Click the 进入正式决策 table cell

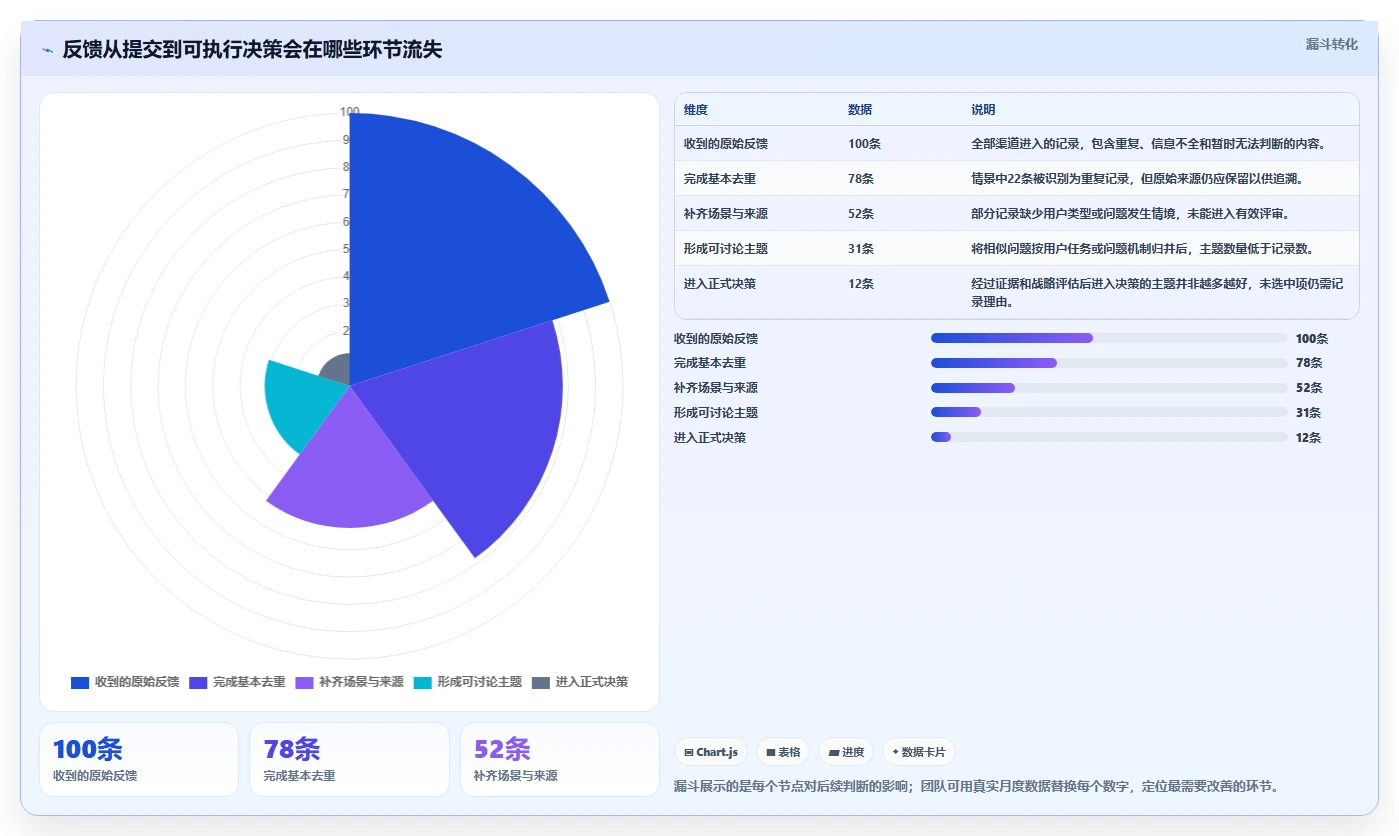720,284
